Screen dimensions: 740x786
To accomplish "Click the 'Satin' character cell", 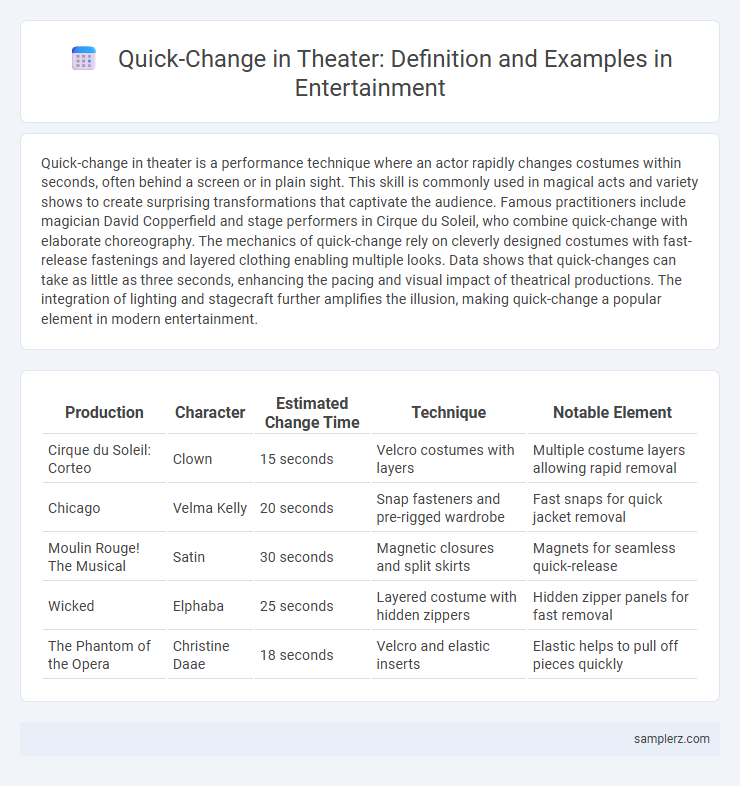I will pos(210,557).
